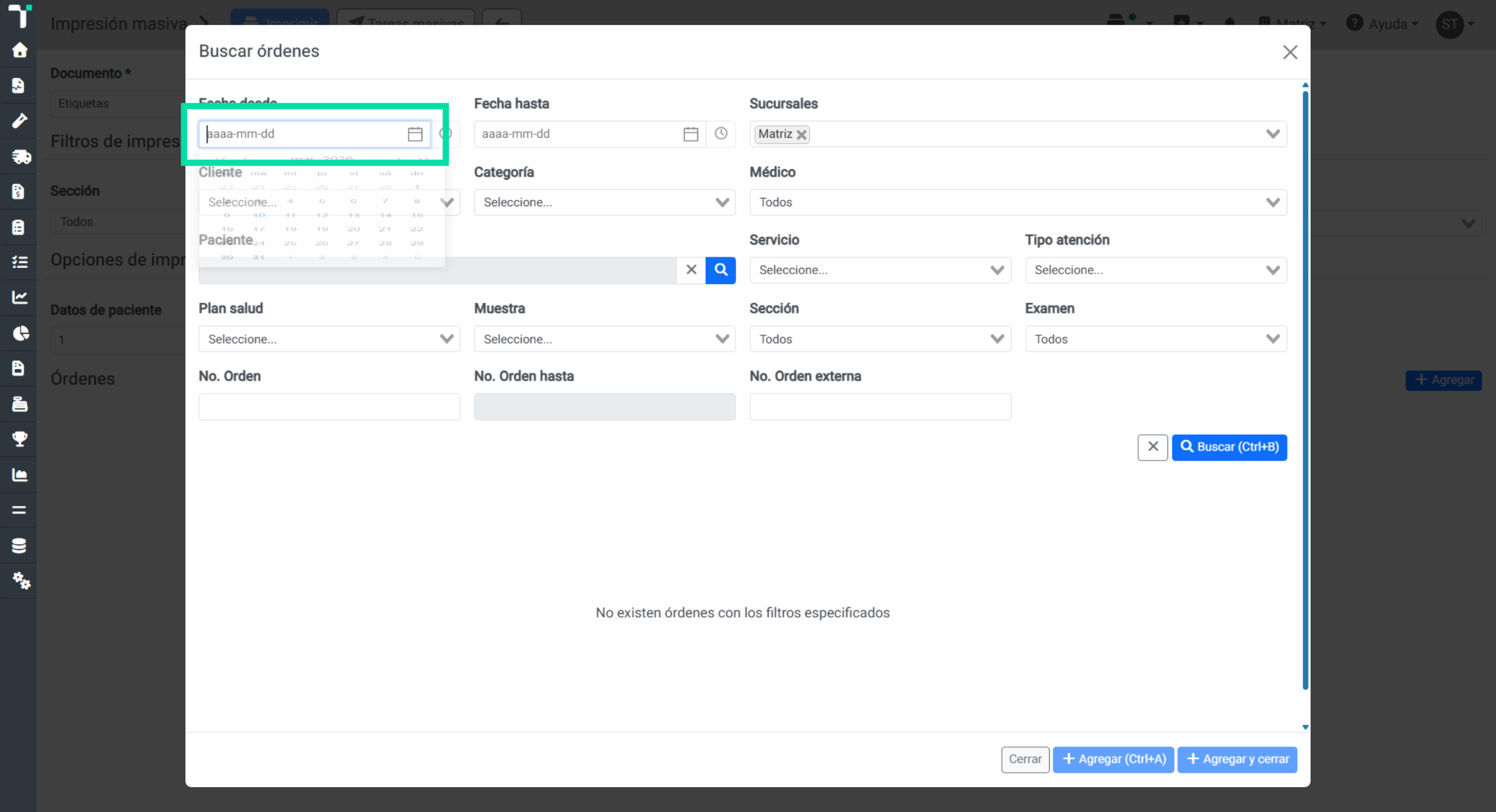Click Agregar y cerrar button

coord(1237,759)
